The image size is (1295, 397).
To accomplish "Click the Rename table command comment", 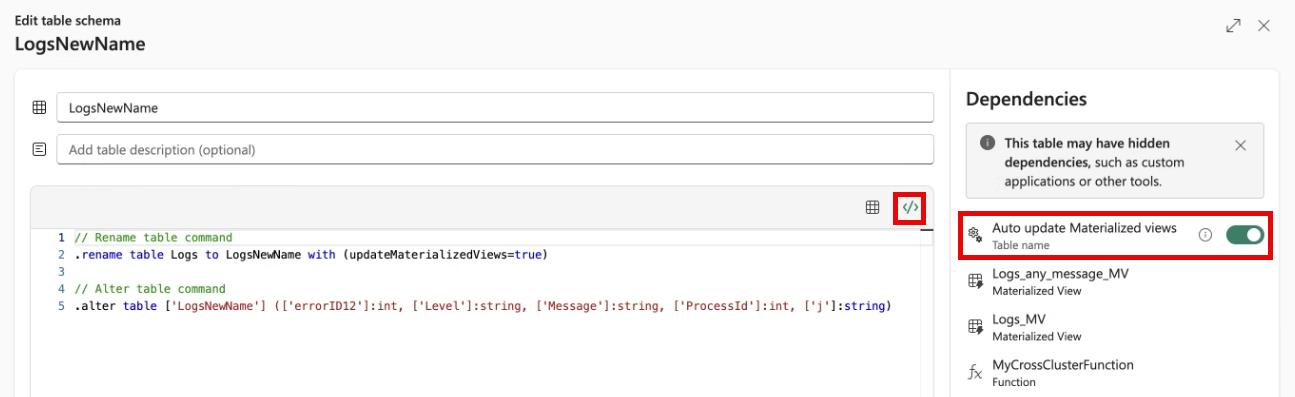I will pos(153,238).
